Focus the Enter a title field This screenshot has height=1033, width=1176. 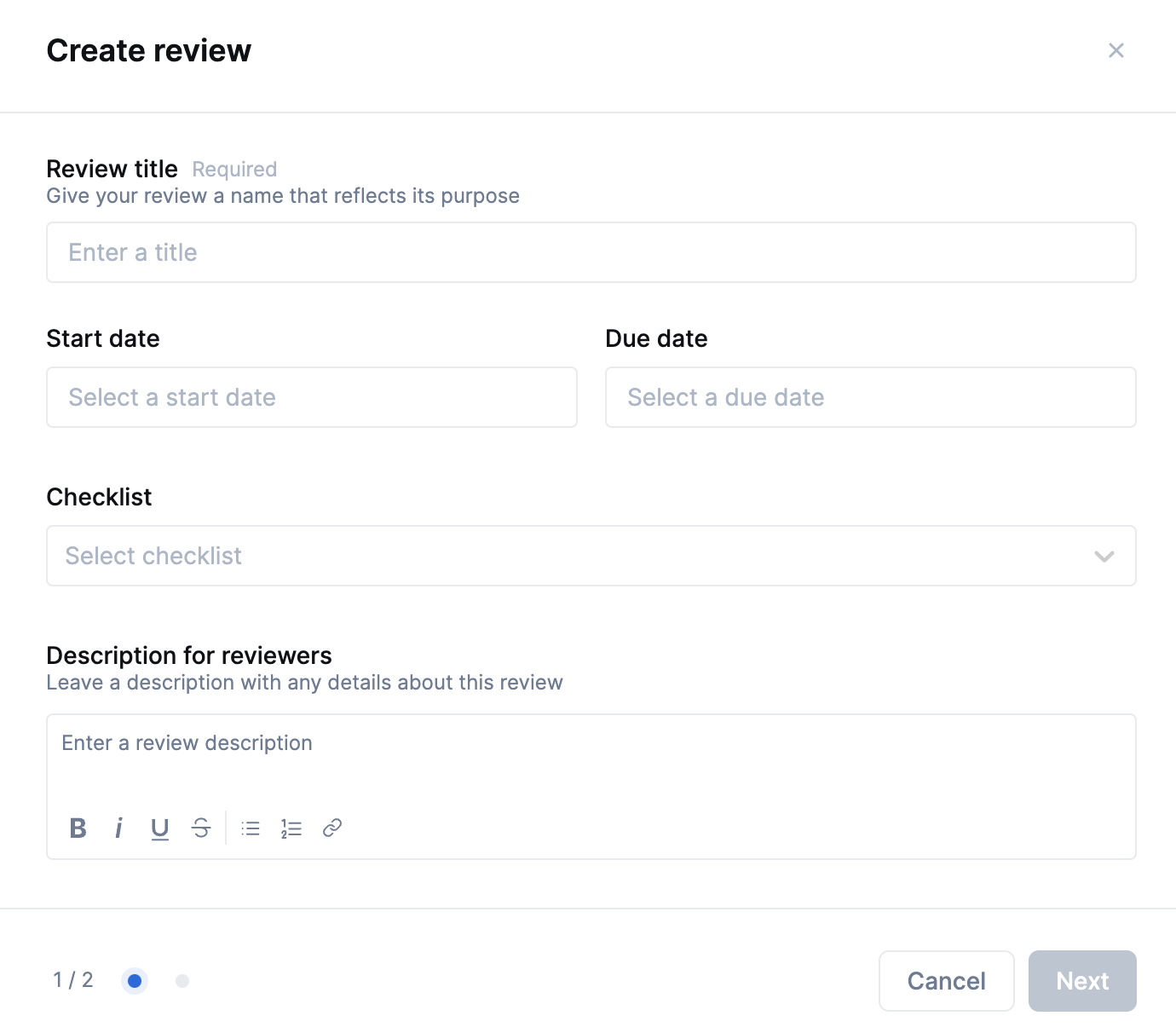pos(591,252)
